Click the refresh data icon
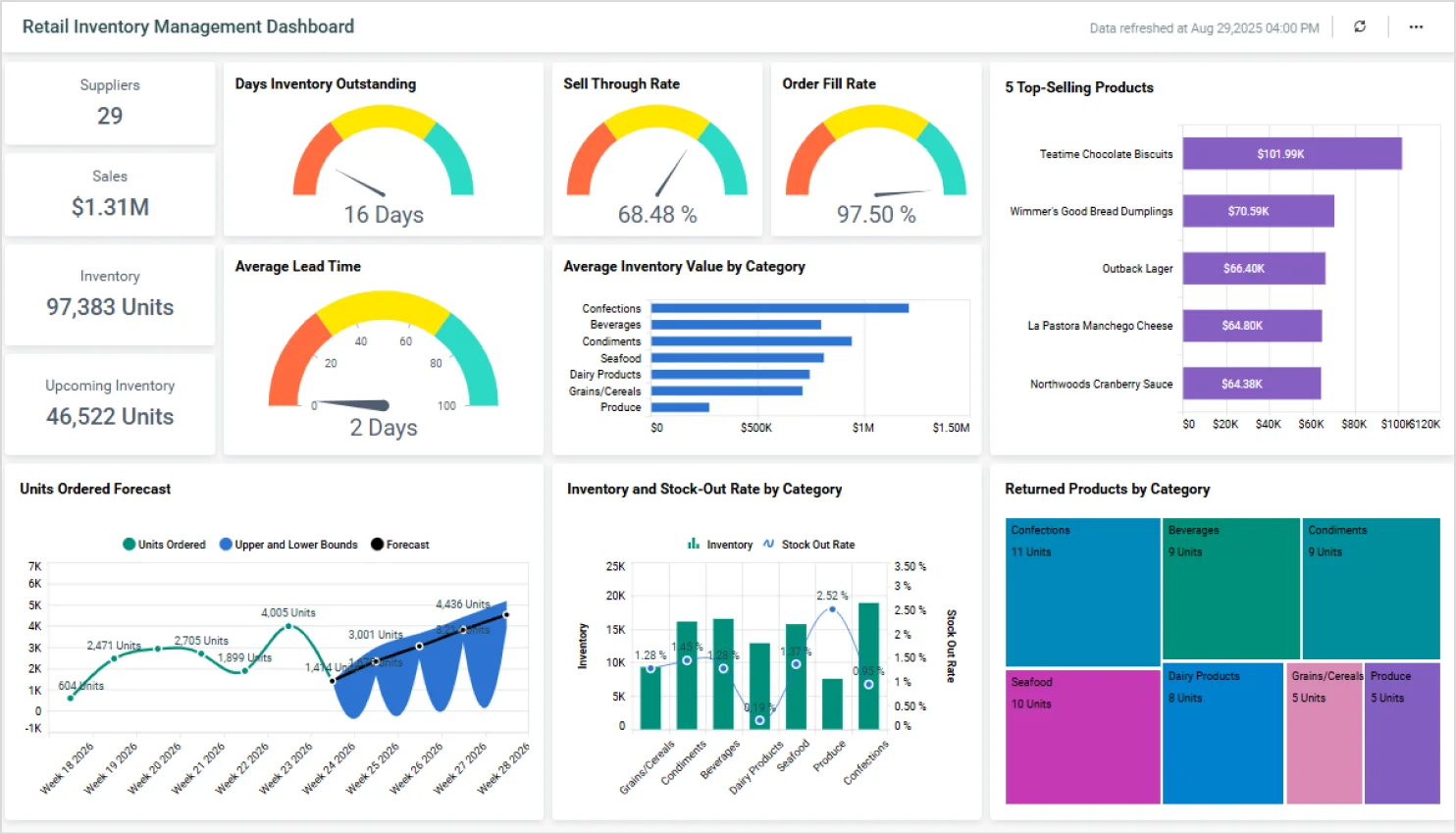Viewport: 1456px width, 834px height. [x=1360, y=26]
